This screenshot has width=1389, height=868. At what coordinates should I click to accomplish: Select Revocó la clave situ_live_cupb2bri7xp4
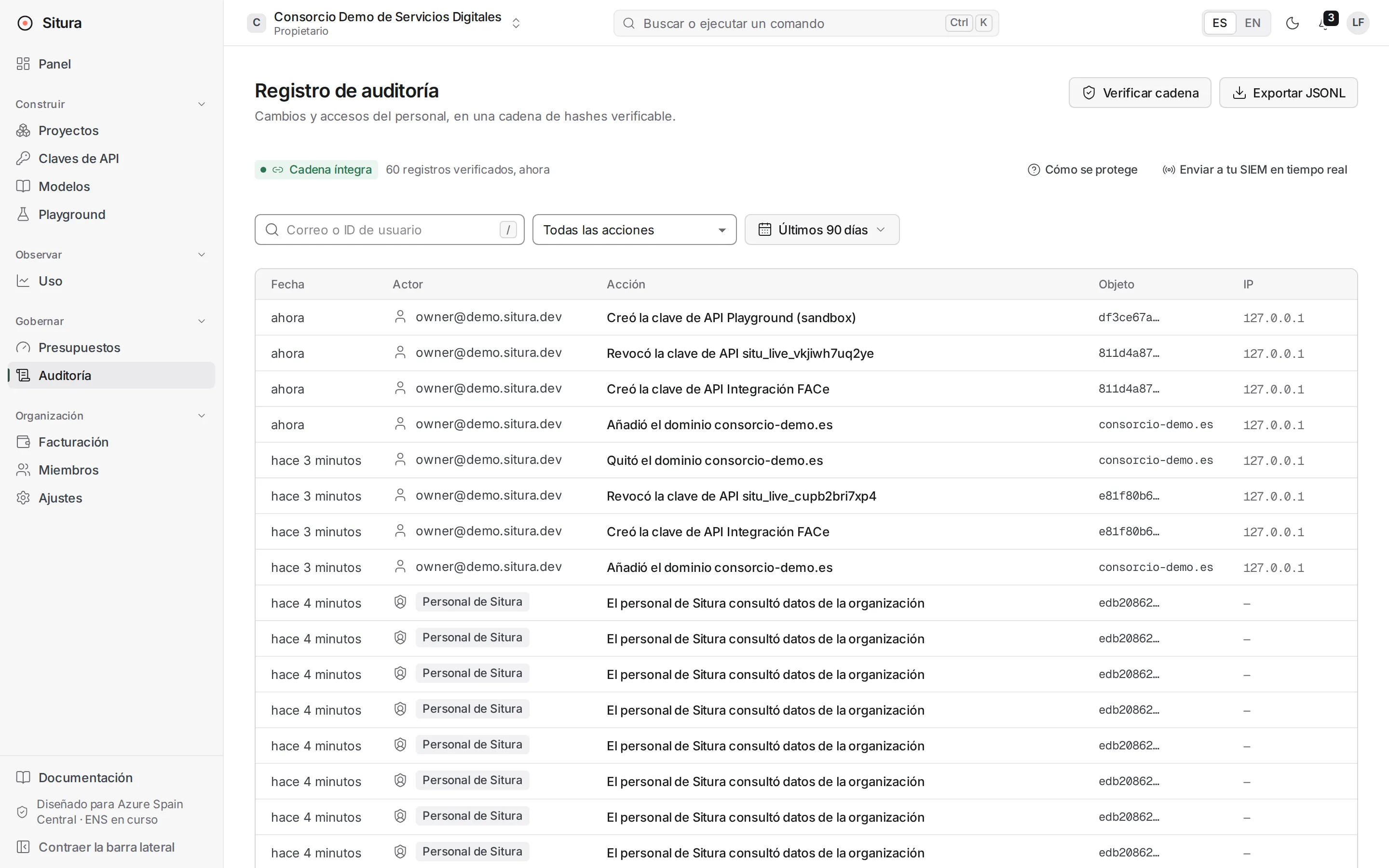click(x=806, y=496)
